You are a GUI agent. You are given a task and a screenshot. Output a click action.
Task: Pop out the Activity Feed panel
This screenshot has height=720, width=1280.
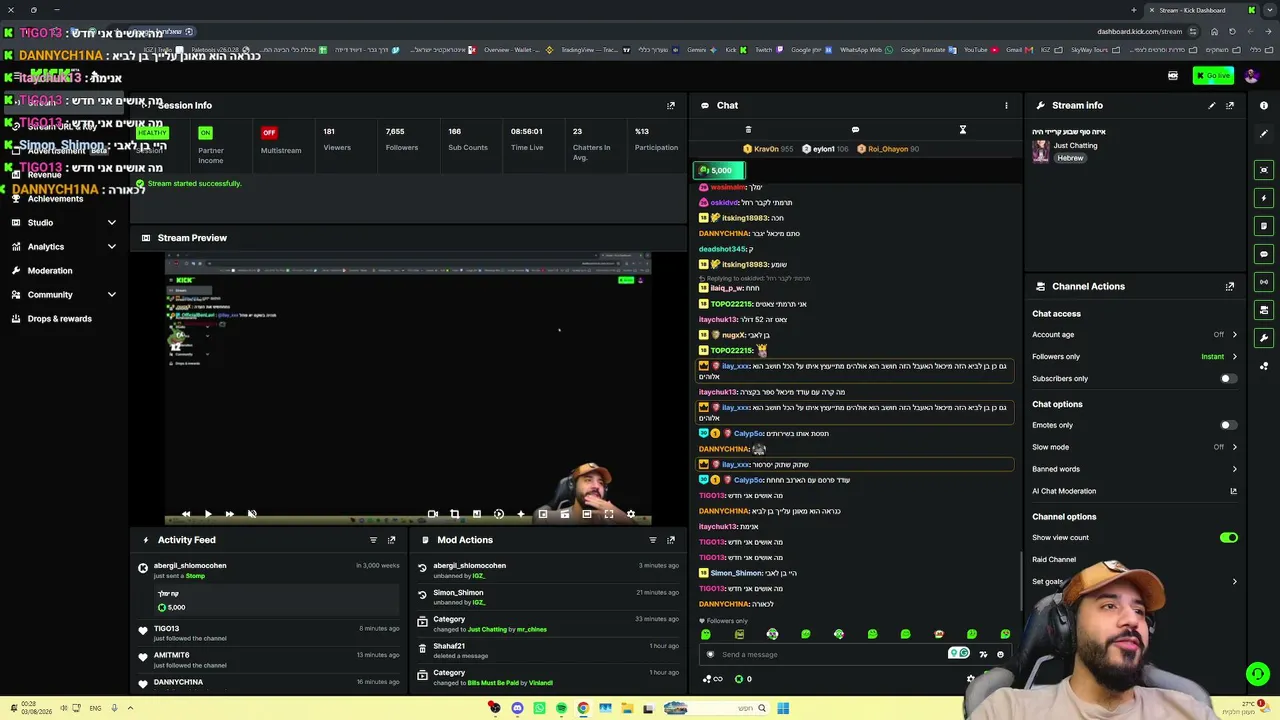391,540
